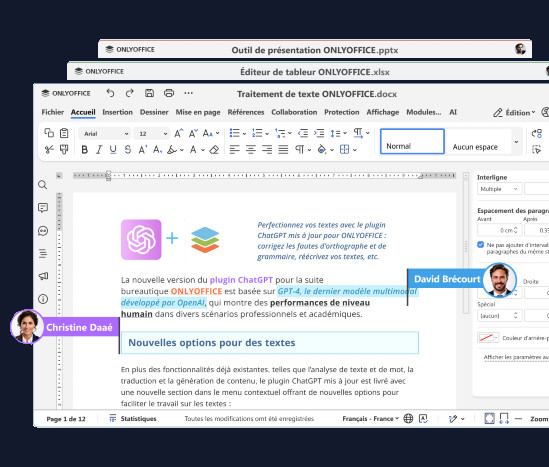This screenshot has height=467, width=549.
Task: Print the document using the printer icon
Action: pyautogui.click(x=169, y=93)
